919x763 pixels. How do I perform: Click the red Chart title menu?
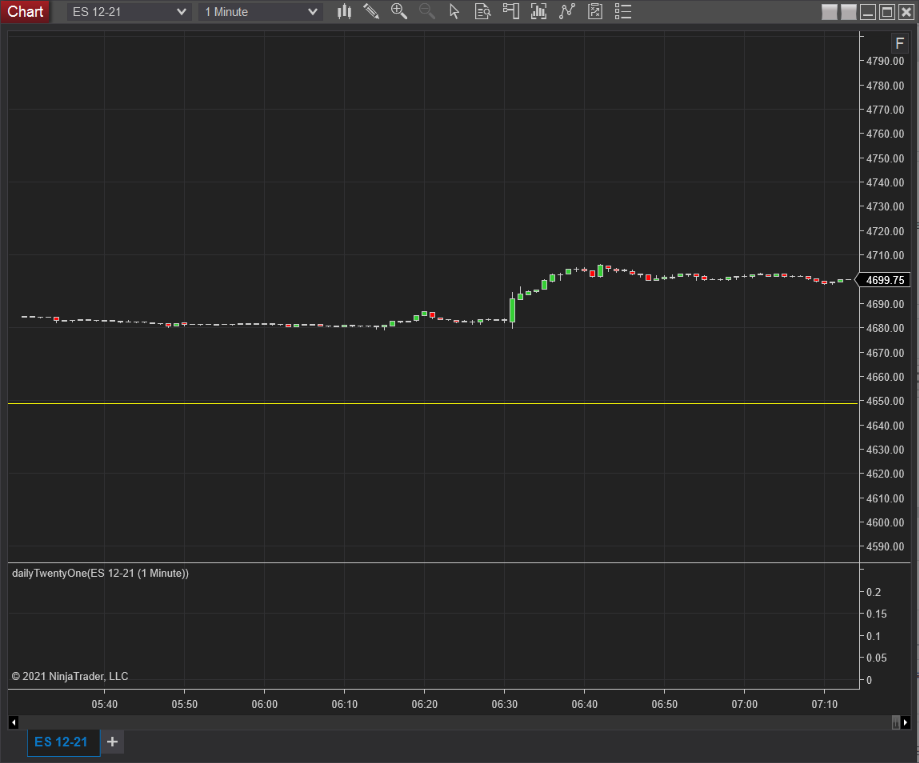(25, 12)
